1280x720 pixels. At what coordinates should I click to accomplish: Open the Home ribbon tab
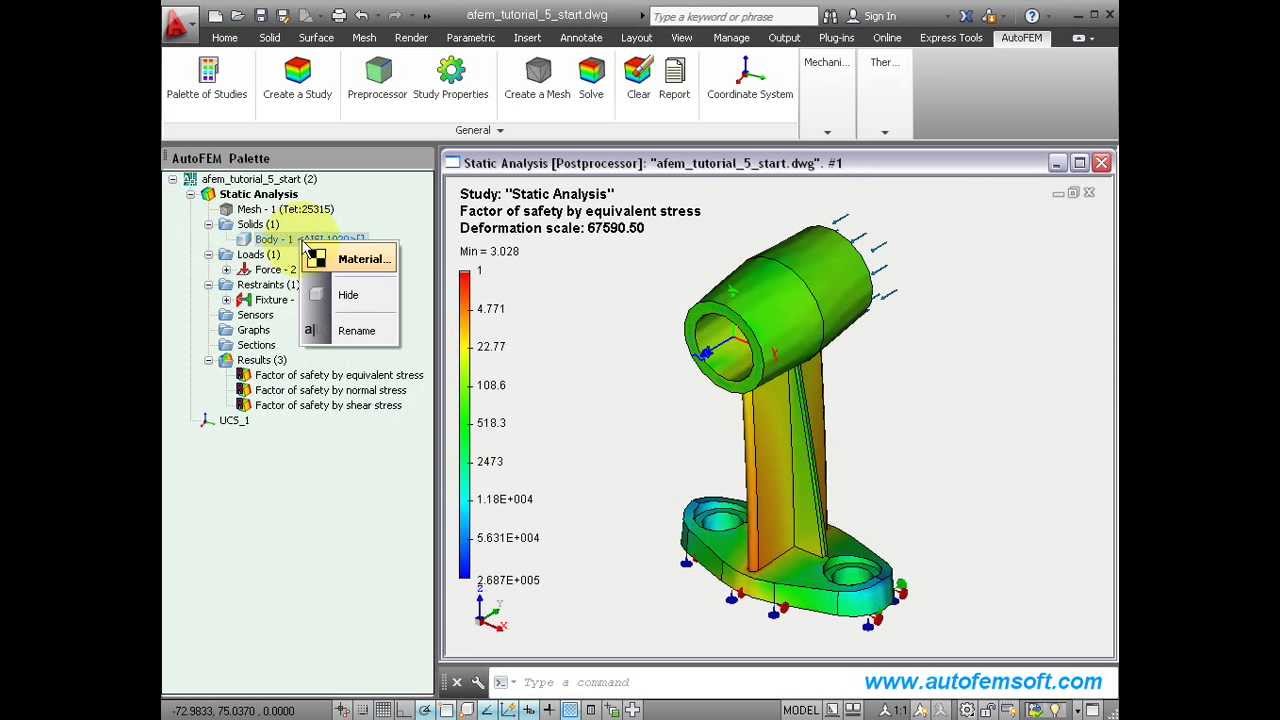224,38
